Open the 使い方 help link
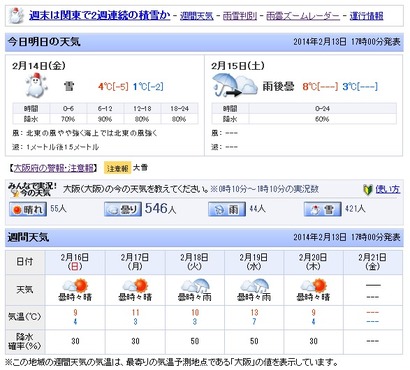410x370 pixels. [388, 189]
